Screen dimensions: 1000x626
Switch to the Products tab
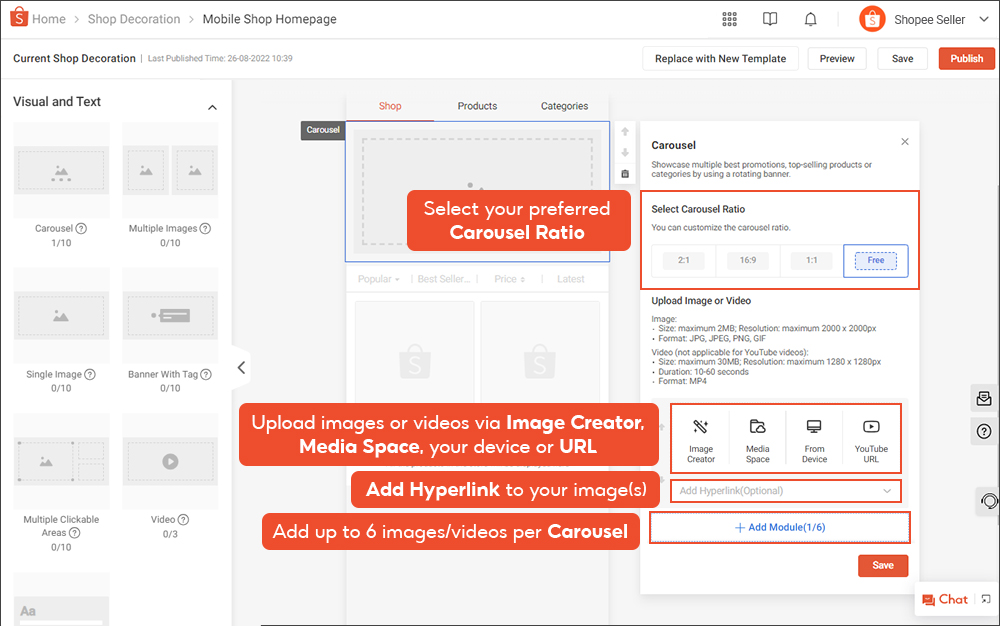coord(477,106)
